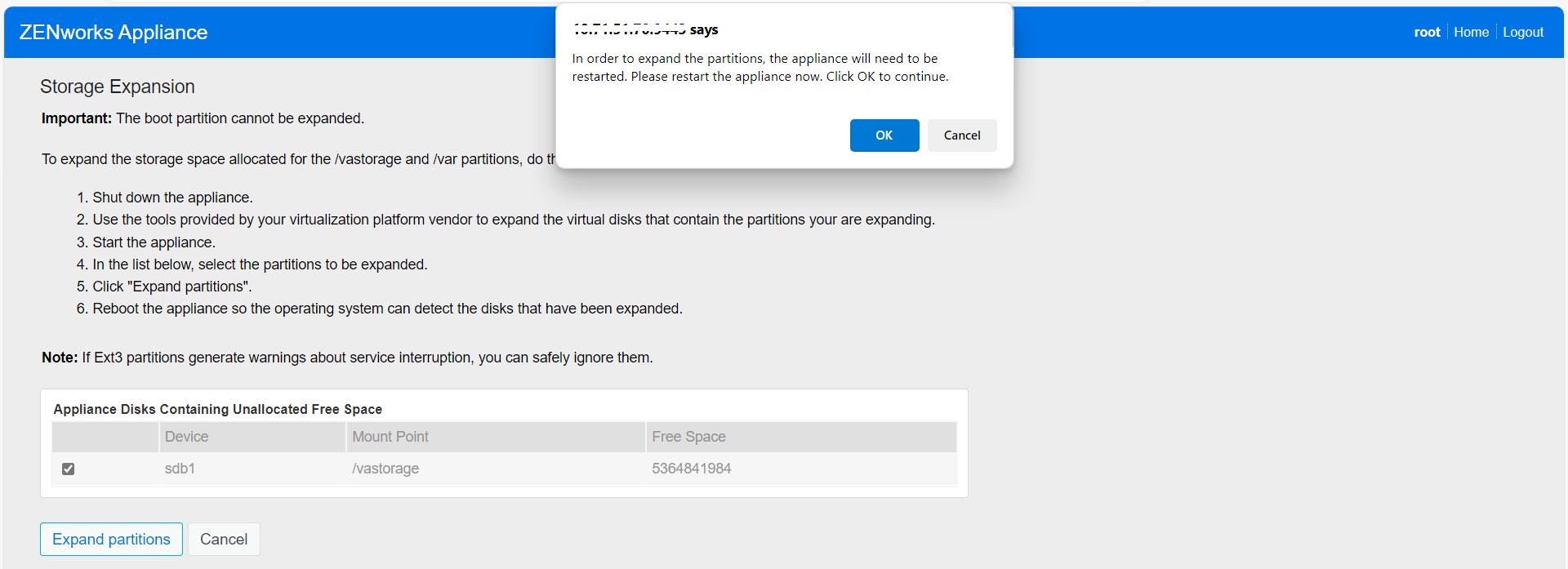The width and height of the screenshot is (1568, 569).
Task: Click the Appliance Disks Containing Unallocated Free Space title
Action: 217,409
